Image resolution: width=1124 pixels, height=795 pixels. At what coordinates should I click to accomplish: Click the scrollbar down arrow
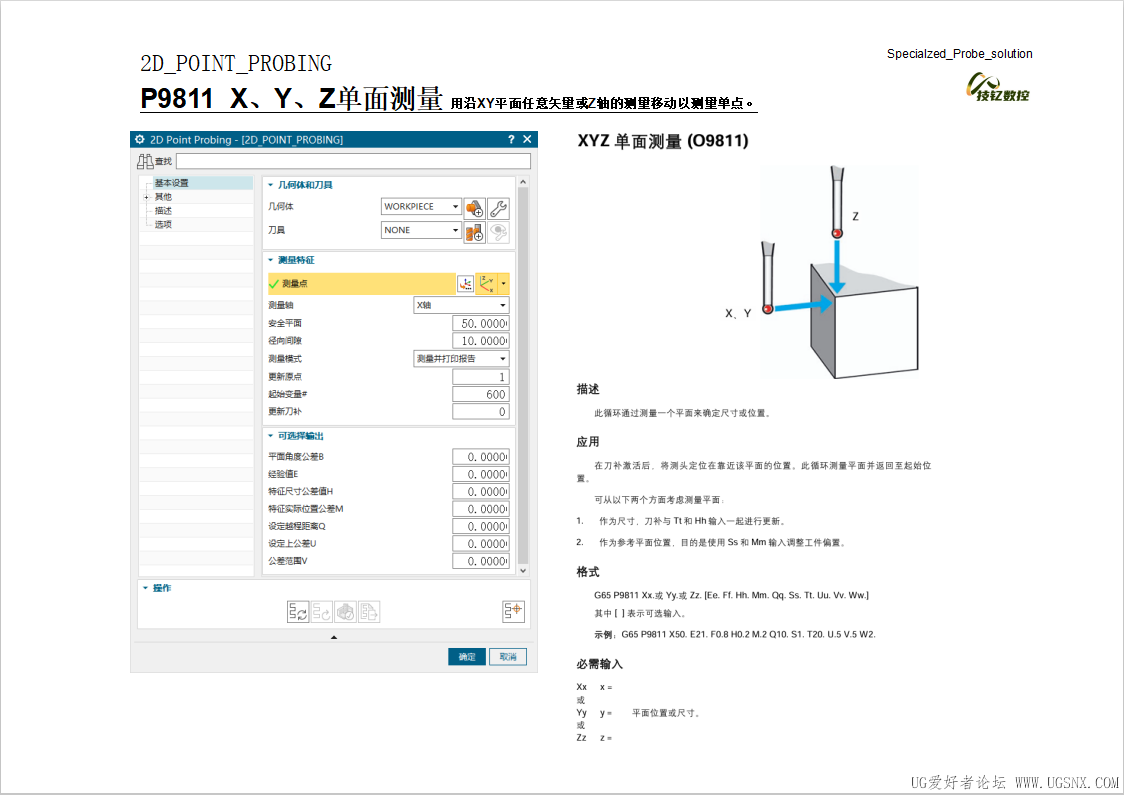[x=523, y=571]
